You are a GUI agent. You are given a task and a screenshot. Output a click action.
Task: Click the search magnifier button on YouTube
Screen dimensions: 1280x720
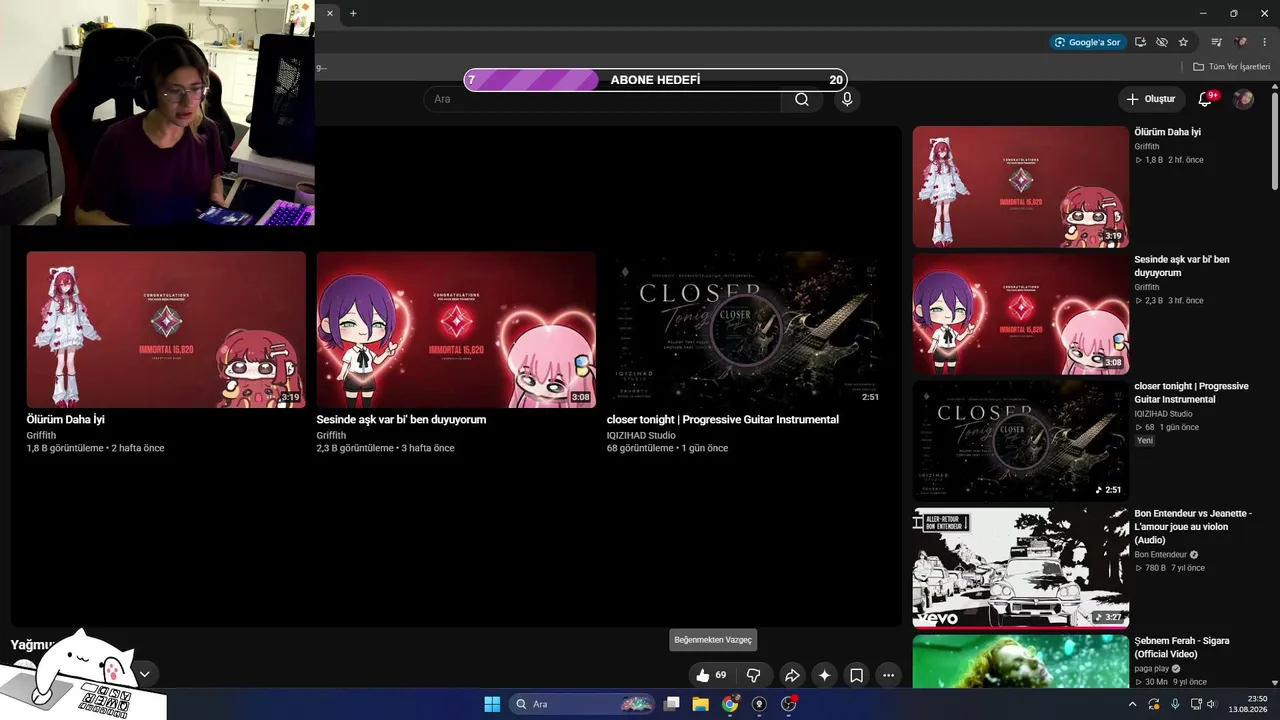(x=802, y=99)
